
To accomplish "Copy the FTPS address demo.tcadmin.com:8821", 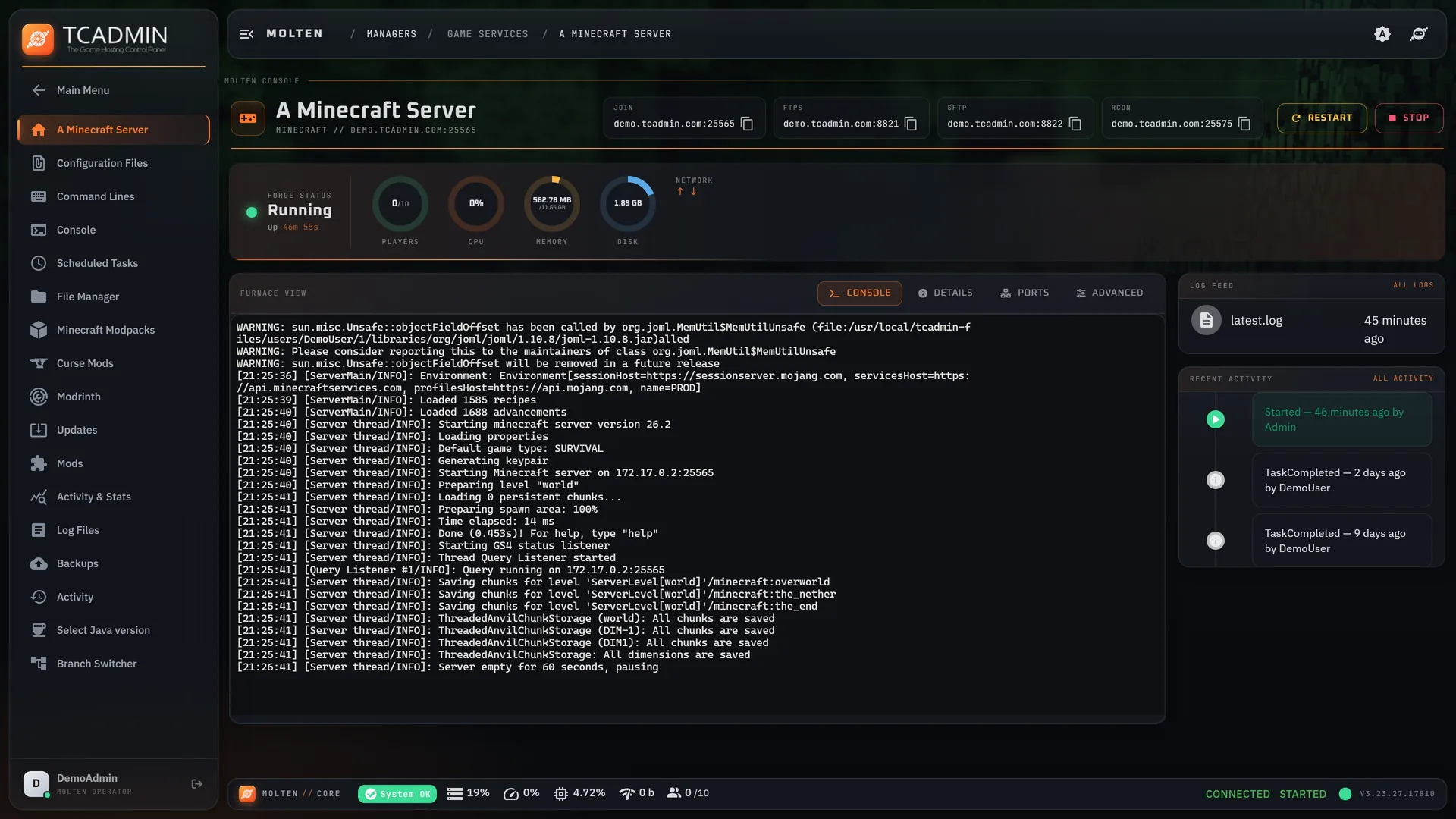I will [911, 124].
